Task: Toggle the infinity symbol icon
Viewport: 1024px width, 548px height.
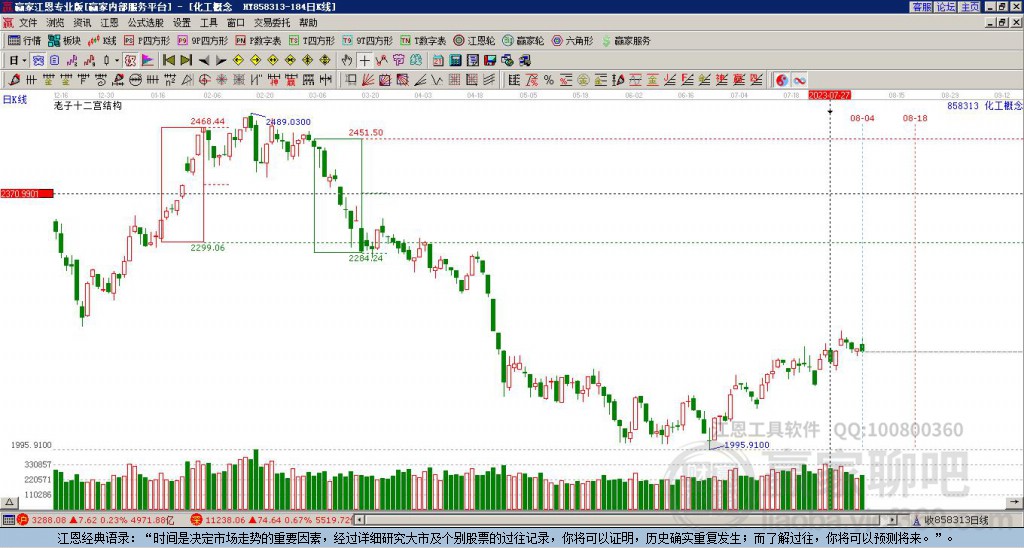Action: tap(799, 80)
